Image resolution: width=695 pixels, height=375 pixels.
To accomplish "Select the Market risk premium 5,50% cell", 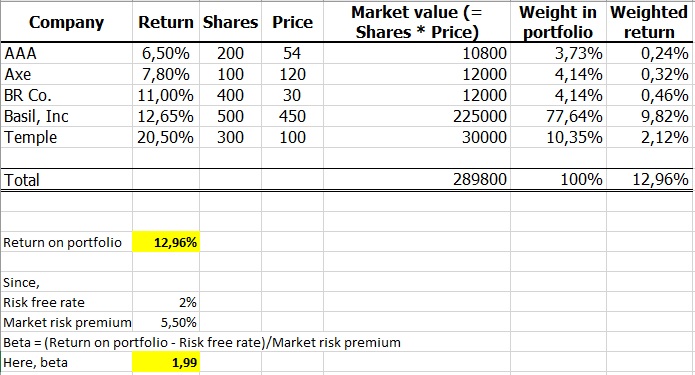I will [166, 322].
